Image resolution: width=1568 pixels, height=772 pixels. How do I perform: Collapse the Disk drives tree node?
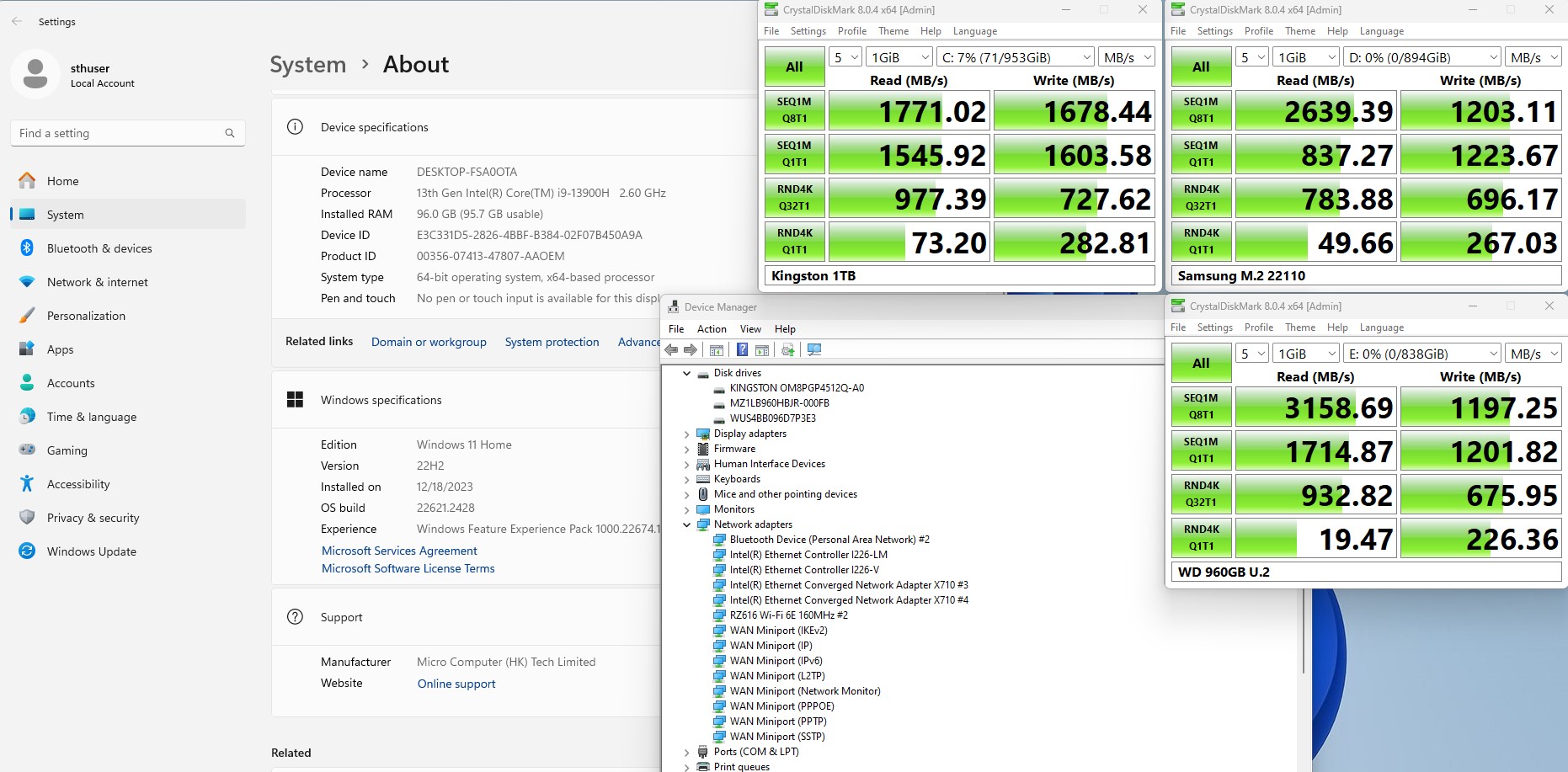pyautogui.click(x=687, y=373)
